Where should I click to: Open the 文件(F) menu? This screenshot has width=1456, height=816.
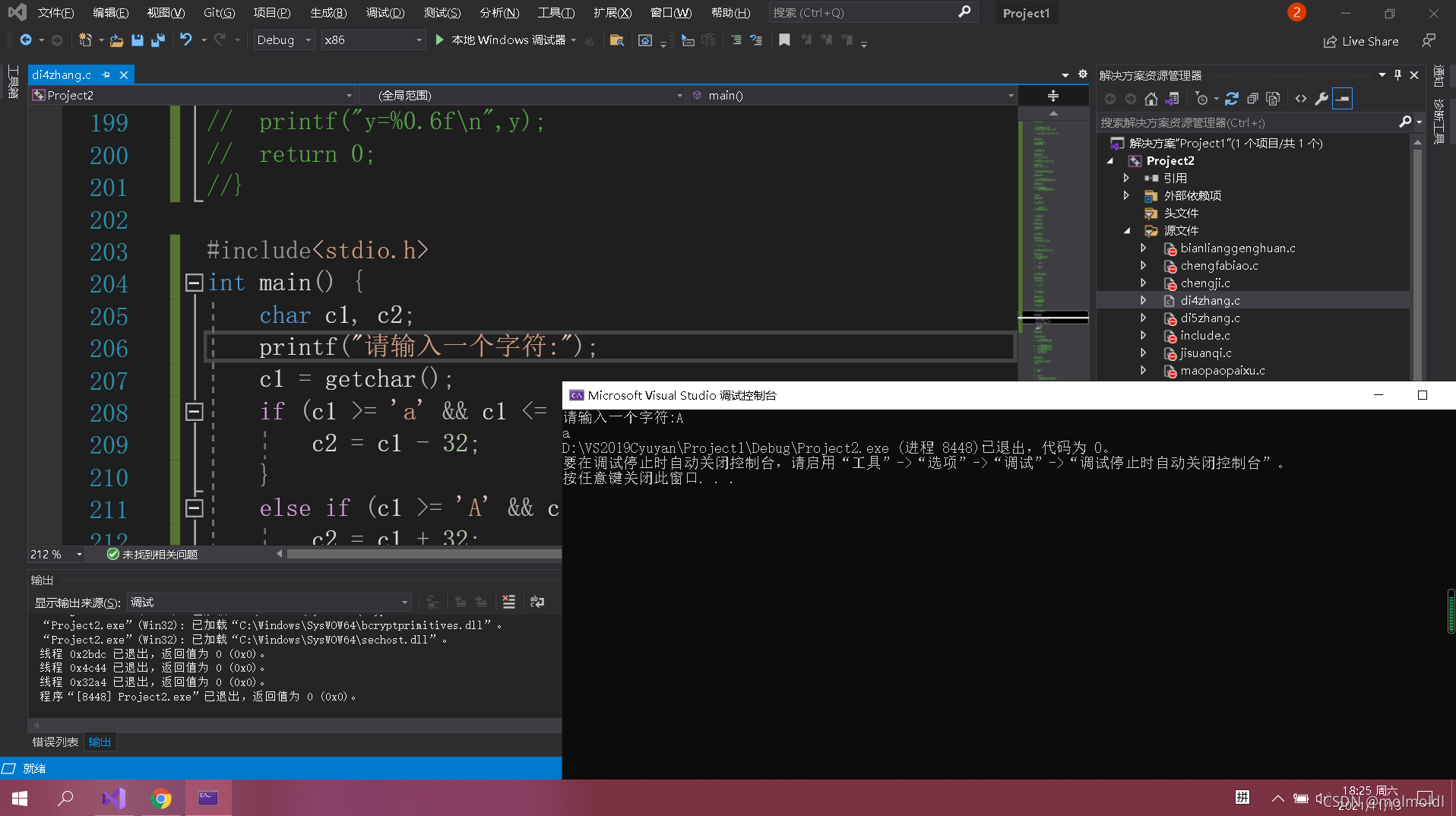point(55,13)
